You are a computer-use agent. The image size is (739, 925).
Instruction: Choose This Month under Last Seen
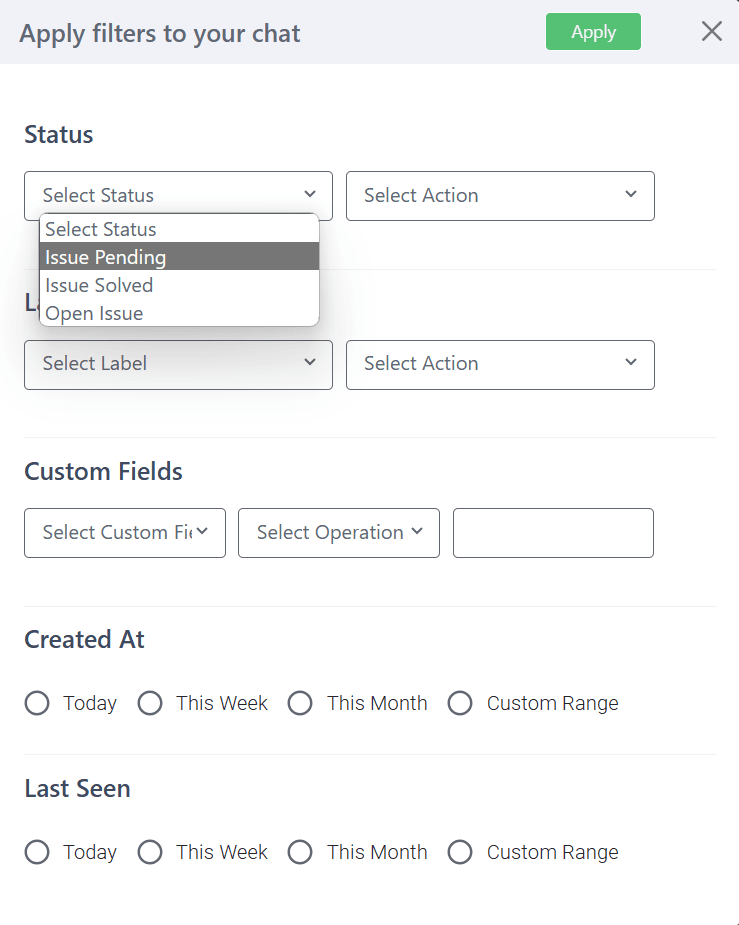pyautogui.click(x=300, y=852)
